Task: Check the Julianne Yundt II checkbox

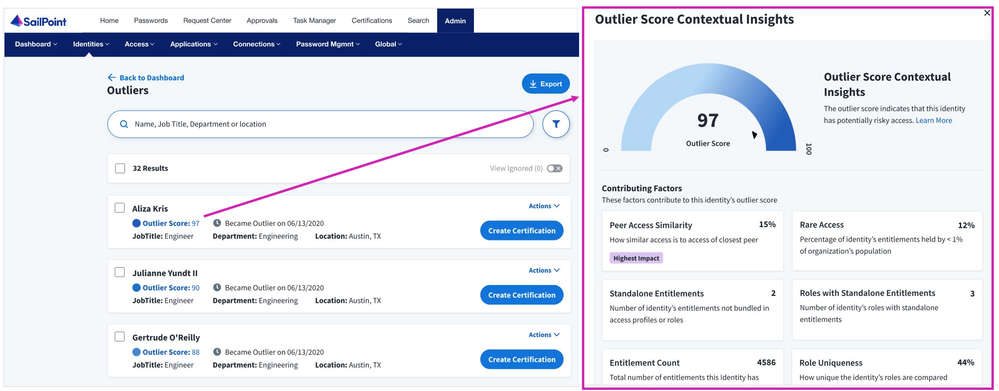Action: click(x=119, y=272)
